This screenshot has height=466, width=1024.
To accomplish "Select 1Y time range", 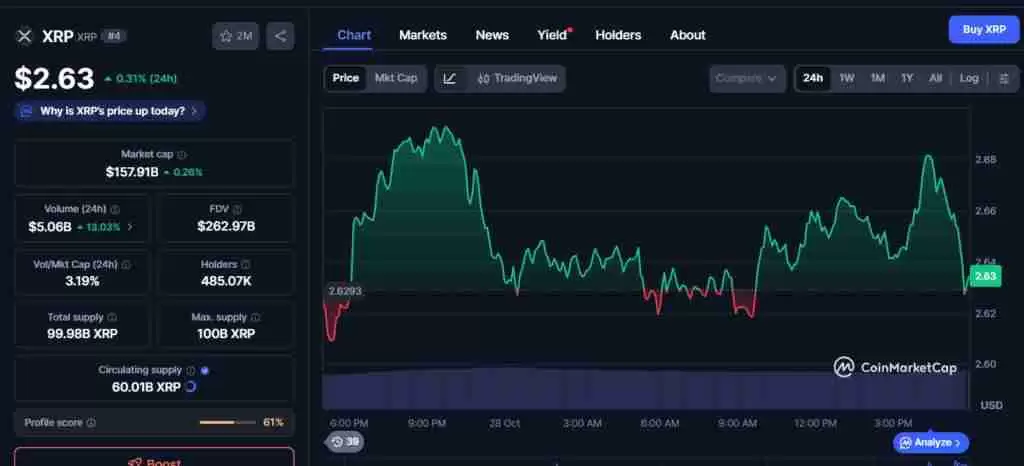I will coord(907,78).
